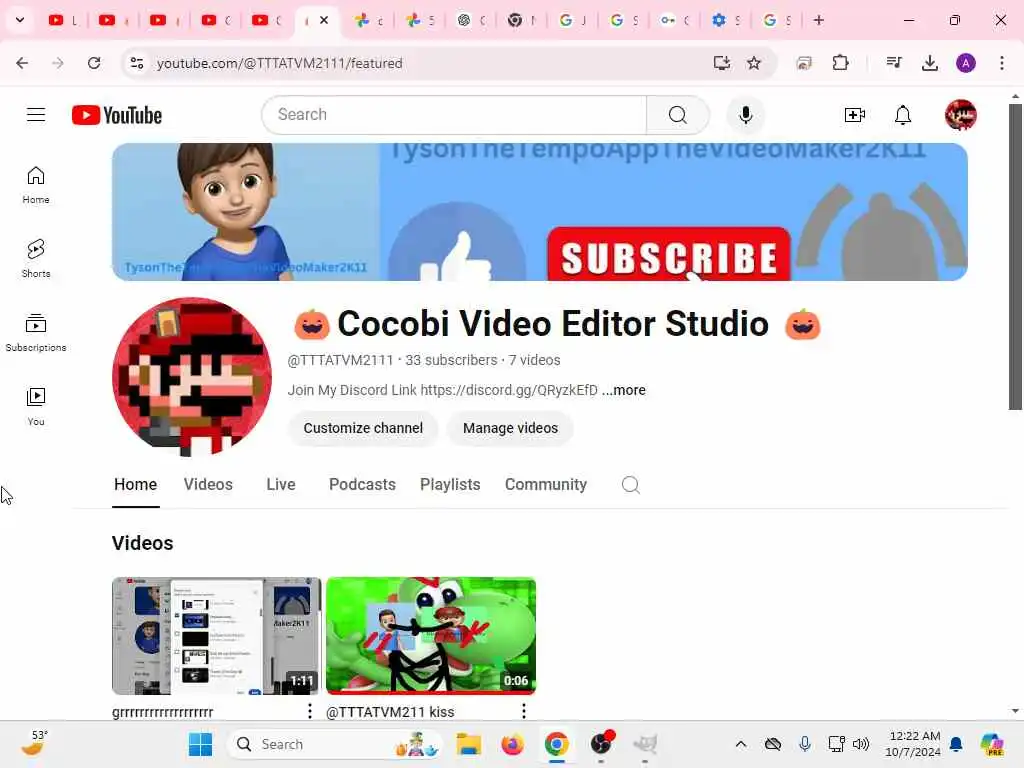Open Subscriptions in the sidebar
The image size is (1024, 768).
click(x=36, y=333)
